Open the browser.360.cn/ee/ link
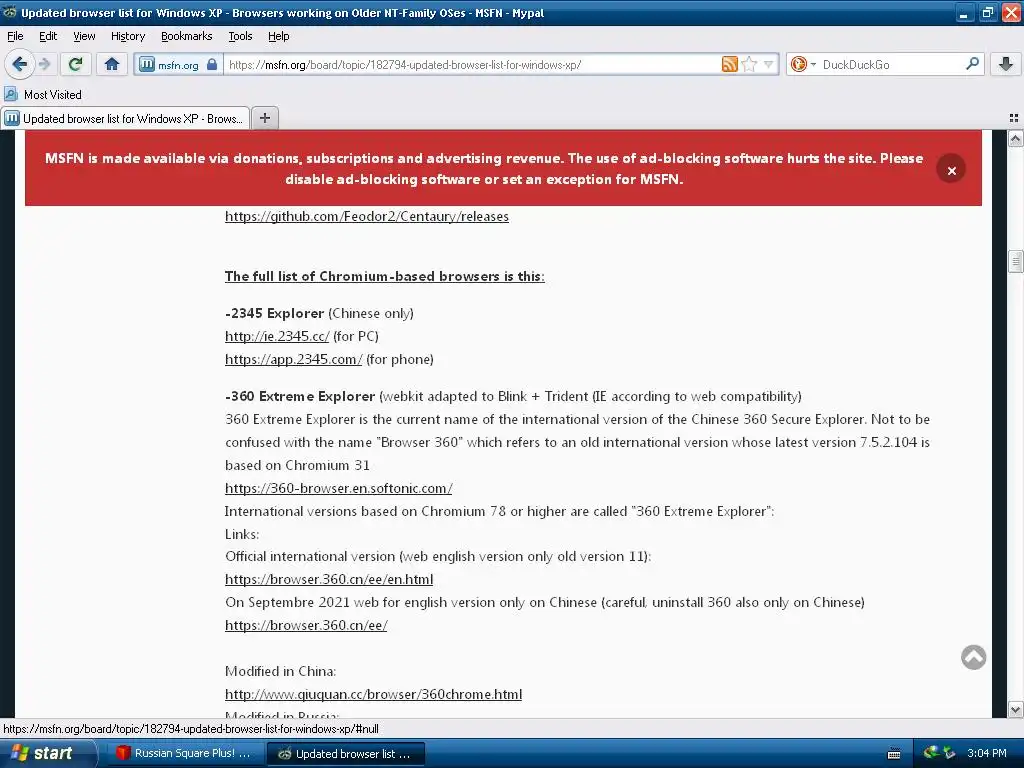The image size is (1024, 768). tap(306, 625)
